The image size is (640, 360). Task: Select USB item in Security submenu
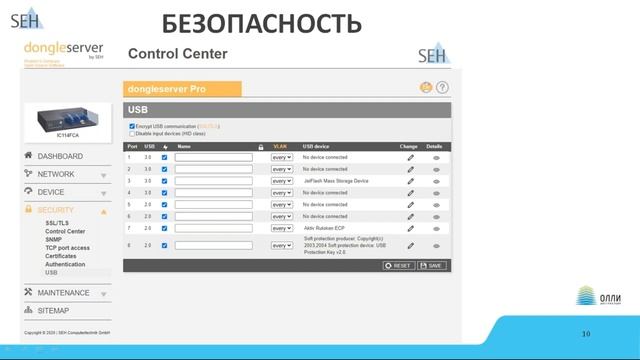[51, 273]
